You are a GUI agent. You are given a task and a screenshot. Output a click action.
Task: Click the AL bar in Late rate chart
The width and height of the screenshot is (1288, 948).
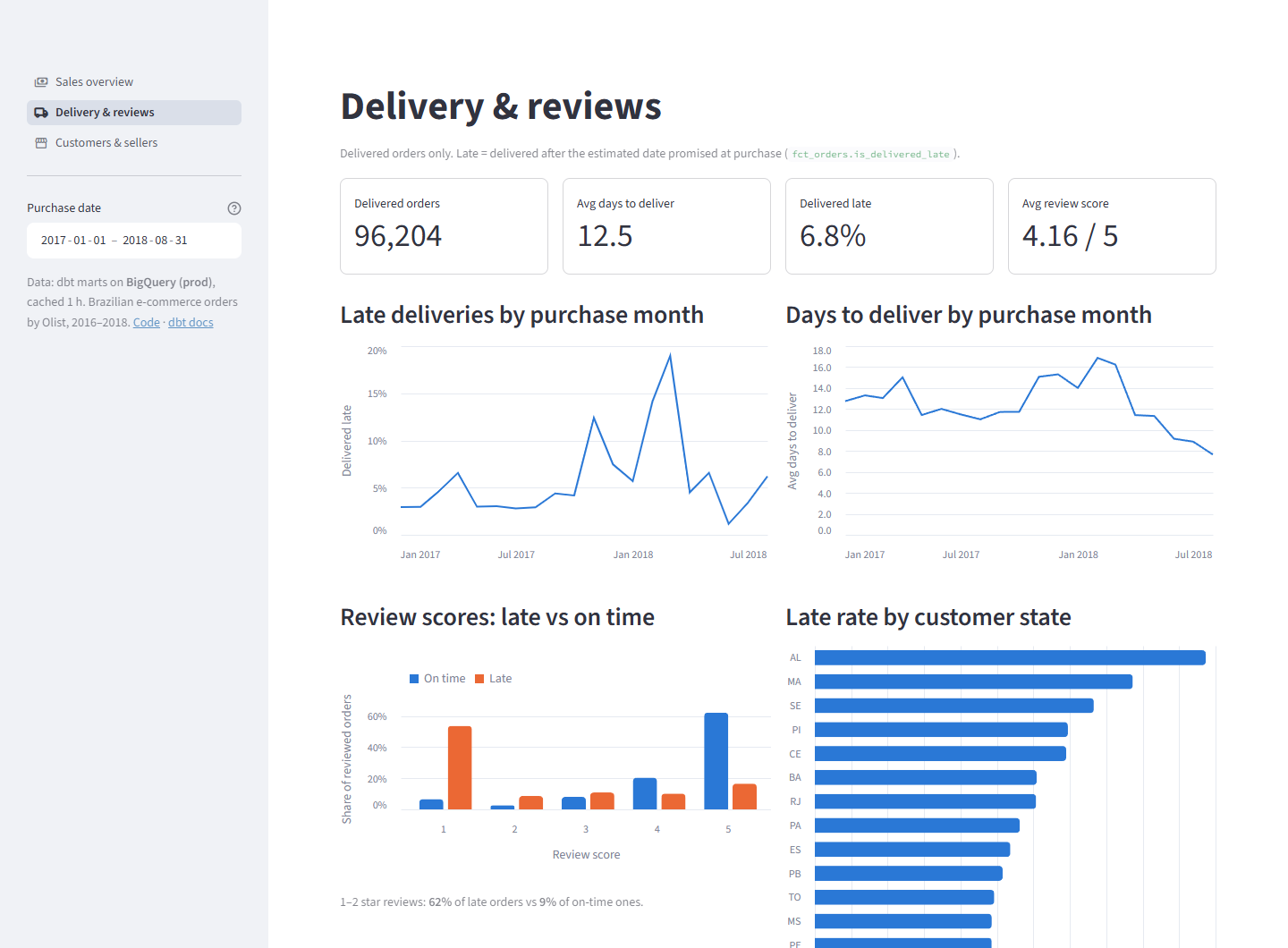[1010, 658]
